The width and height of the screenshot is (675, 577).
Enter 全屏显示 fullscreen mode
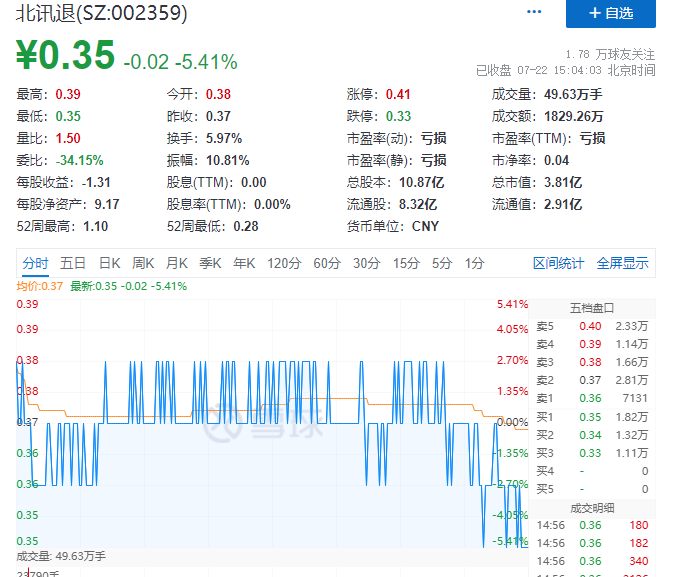pyautogui.click(x=622, y=263)
